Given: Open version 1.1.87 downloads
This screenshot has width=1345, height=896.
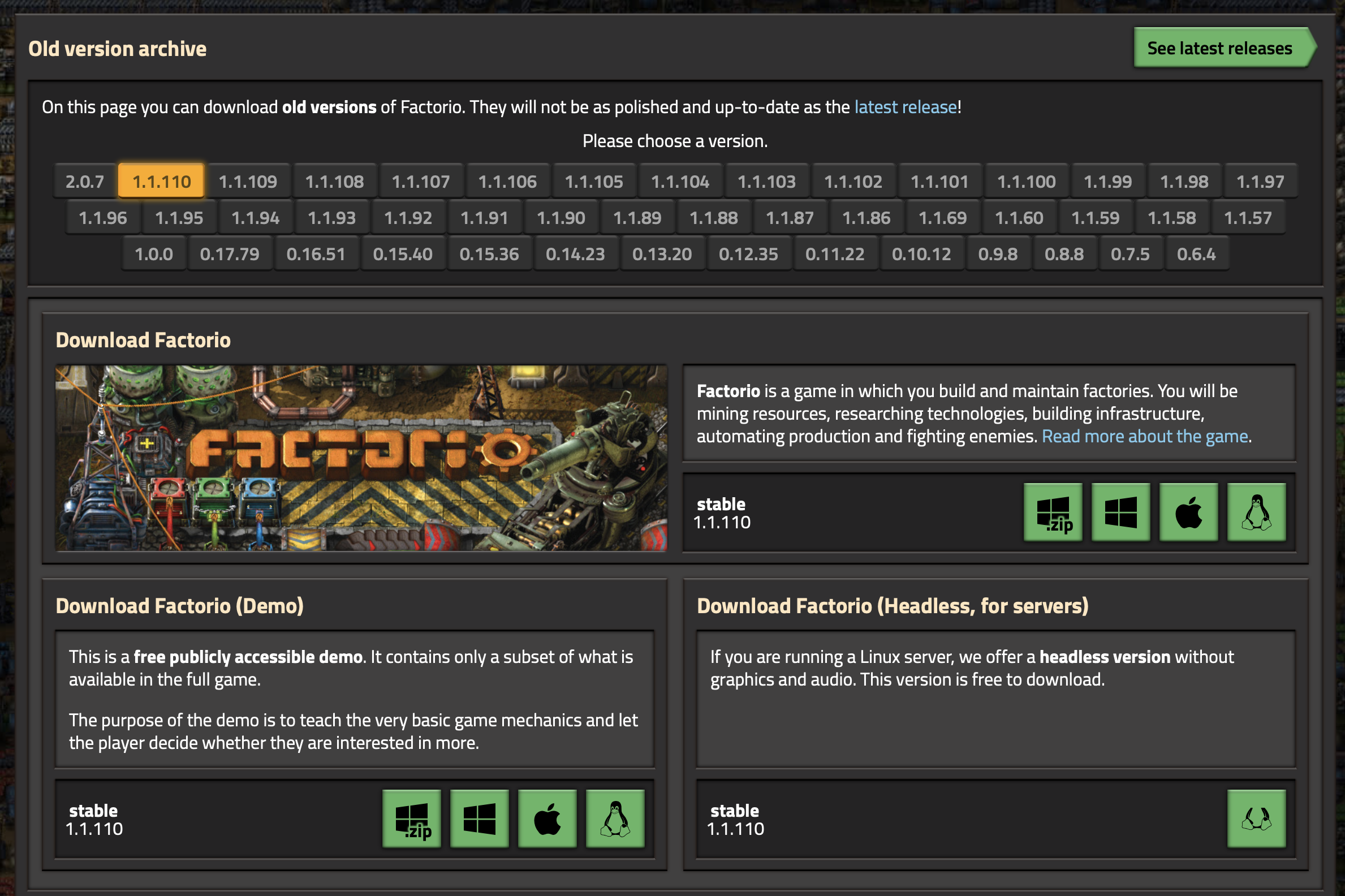Looking at the screenshot, I should [x=790, y=217].
